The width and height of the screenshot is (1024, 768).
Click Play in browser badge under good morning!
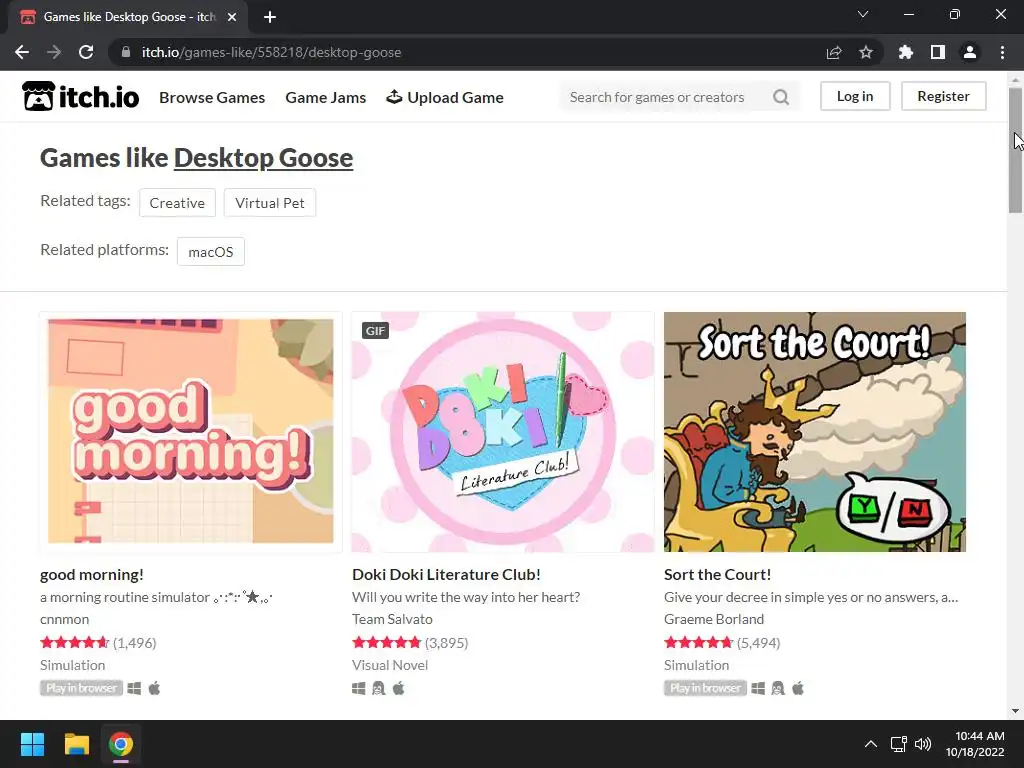click(x=81, y=688)
